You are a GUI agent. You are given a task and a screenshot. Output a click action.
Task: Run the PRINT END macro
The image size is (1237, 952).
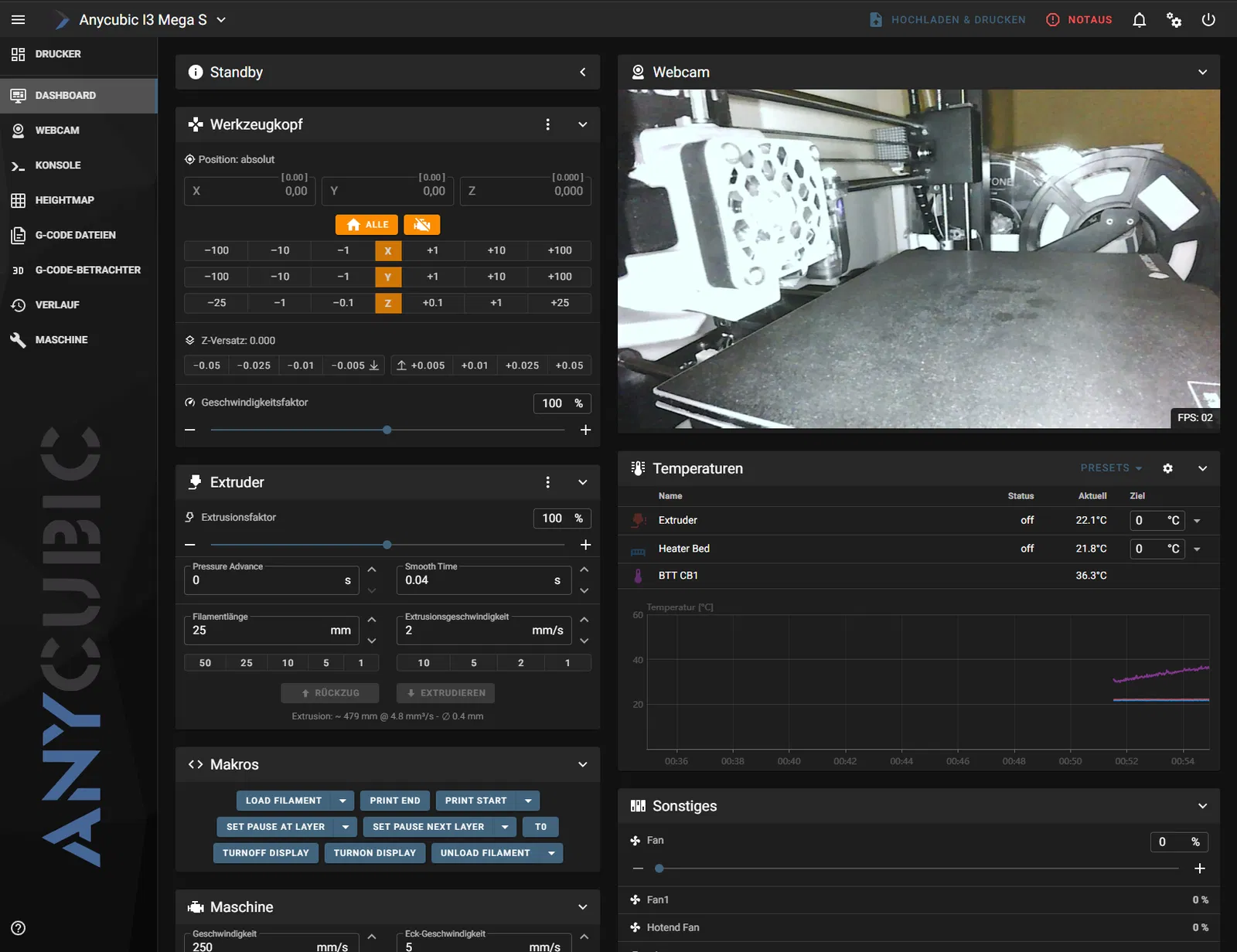pyautogui.click(x=394, y=801)
